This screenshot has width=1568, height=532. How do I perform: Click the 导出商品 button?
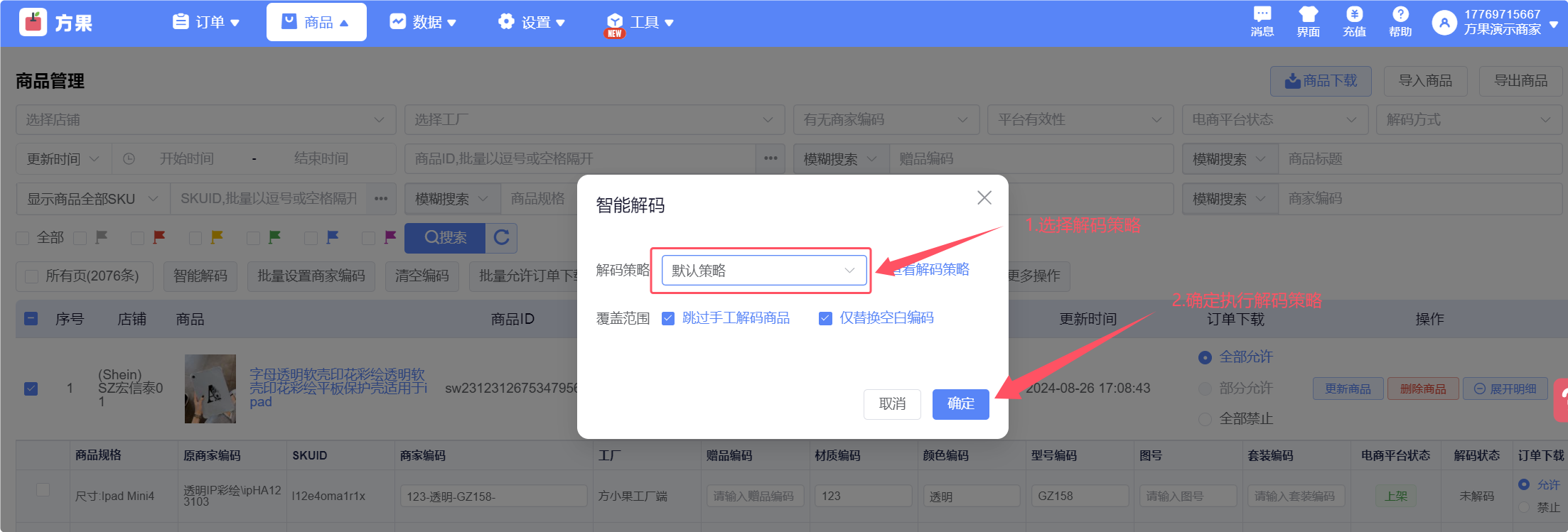click(x=1521, y=81)
